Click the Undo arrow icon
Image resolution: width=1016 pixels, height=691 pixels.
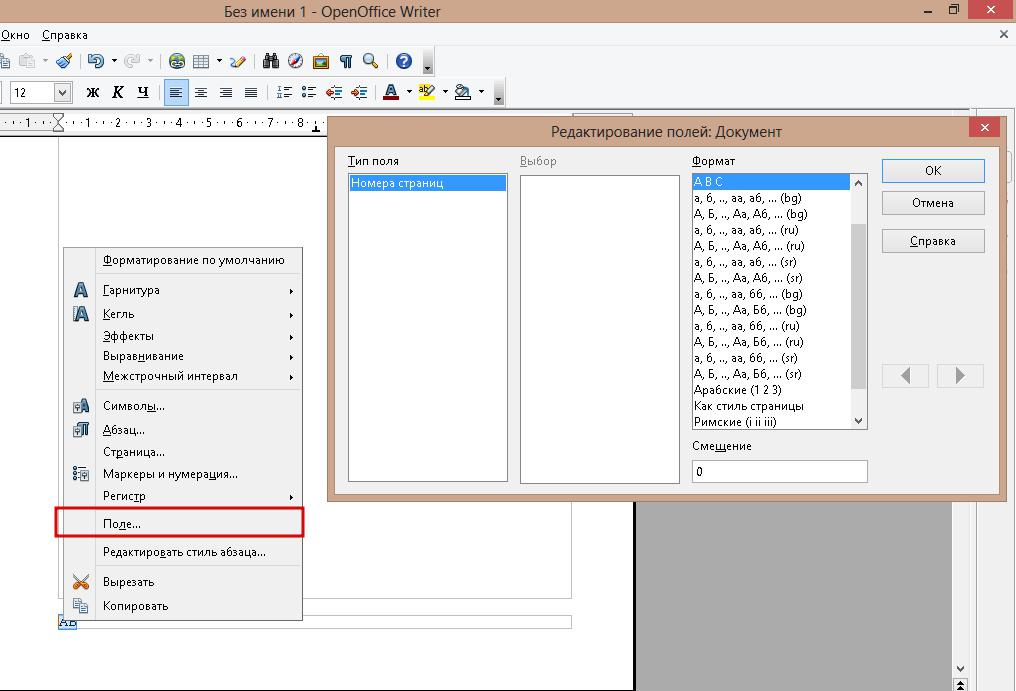click(96, 61)
